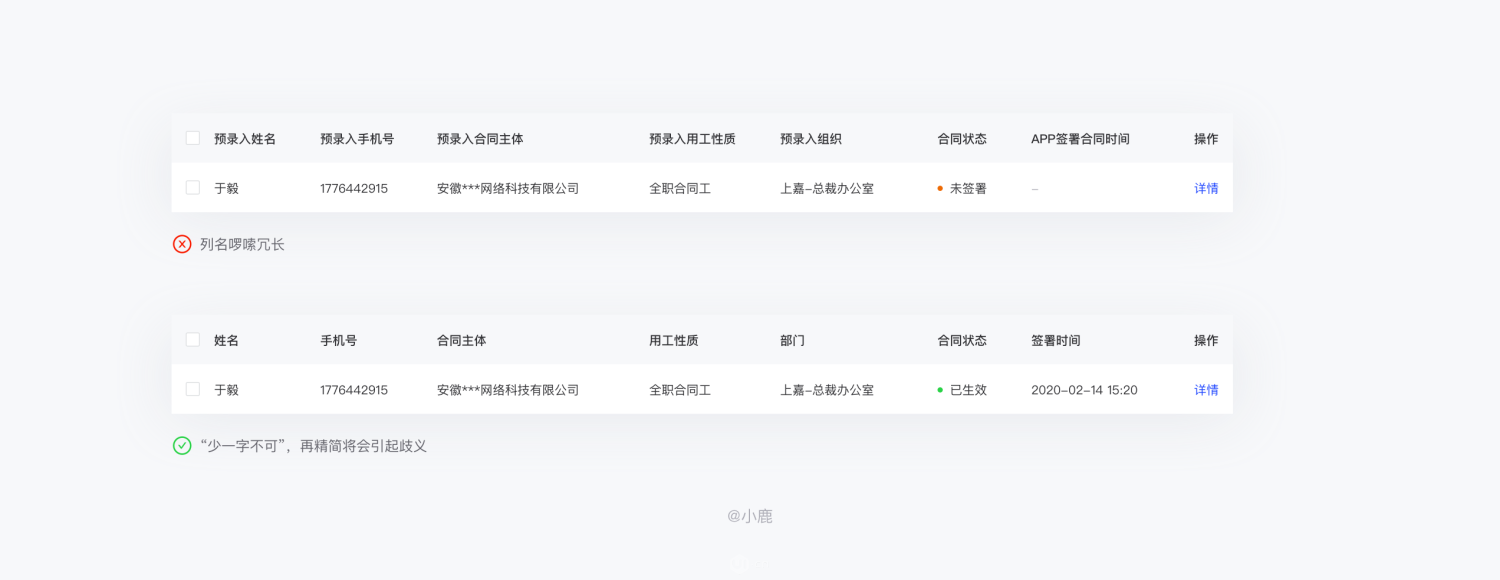Screen dimensions: 1500x580
Task: Toggle select-all checkbox beside 姓名 header
Action: (193, 339)
